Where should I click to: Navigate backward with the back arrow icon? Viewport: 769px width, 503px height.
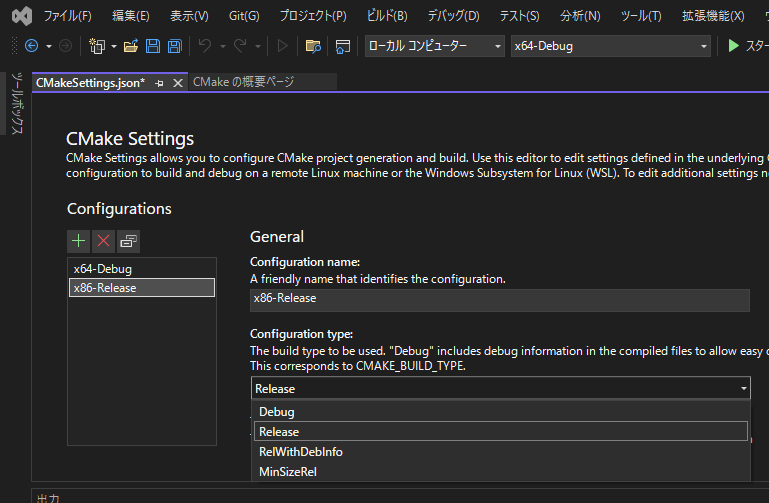[x=31, y=46]
